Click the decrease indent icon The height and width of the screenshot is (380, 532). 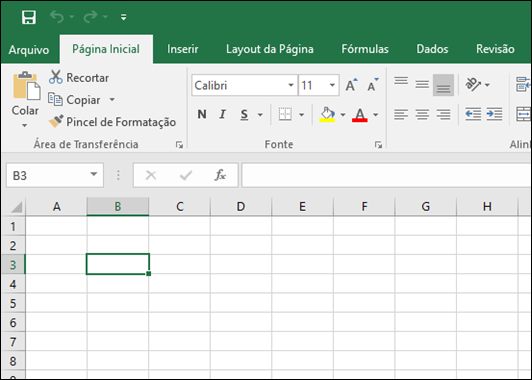pyautogui.click(x=473, y=114)
